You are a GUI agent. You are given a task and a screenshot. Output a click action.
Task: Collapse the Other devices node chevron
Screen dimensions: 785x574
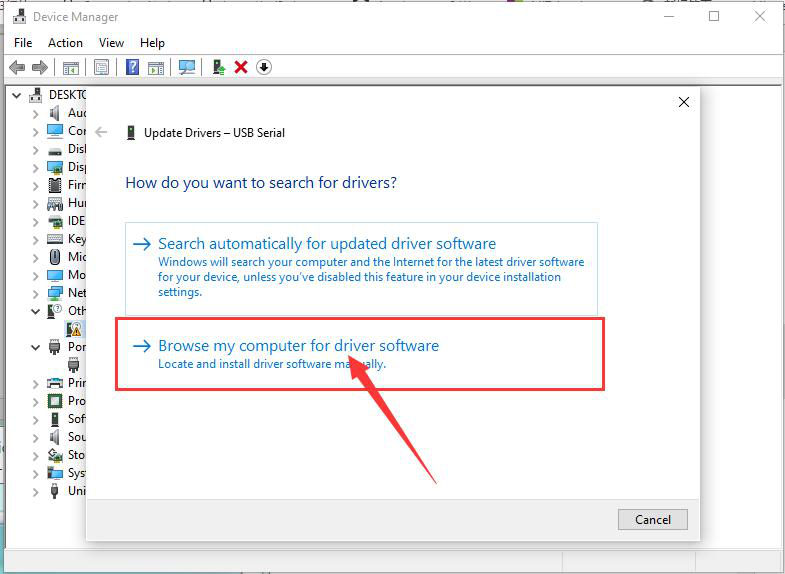tap(35, 311)
